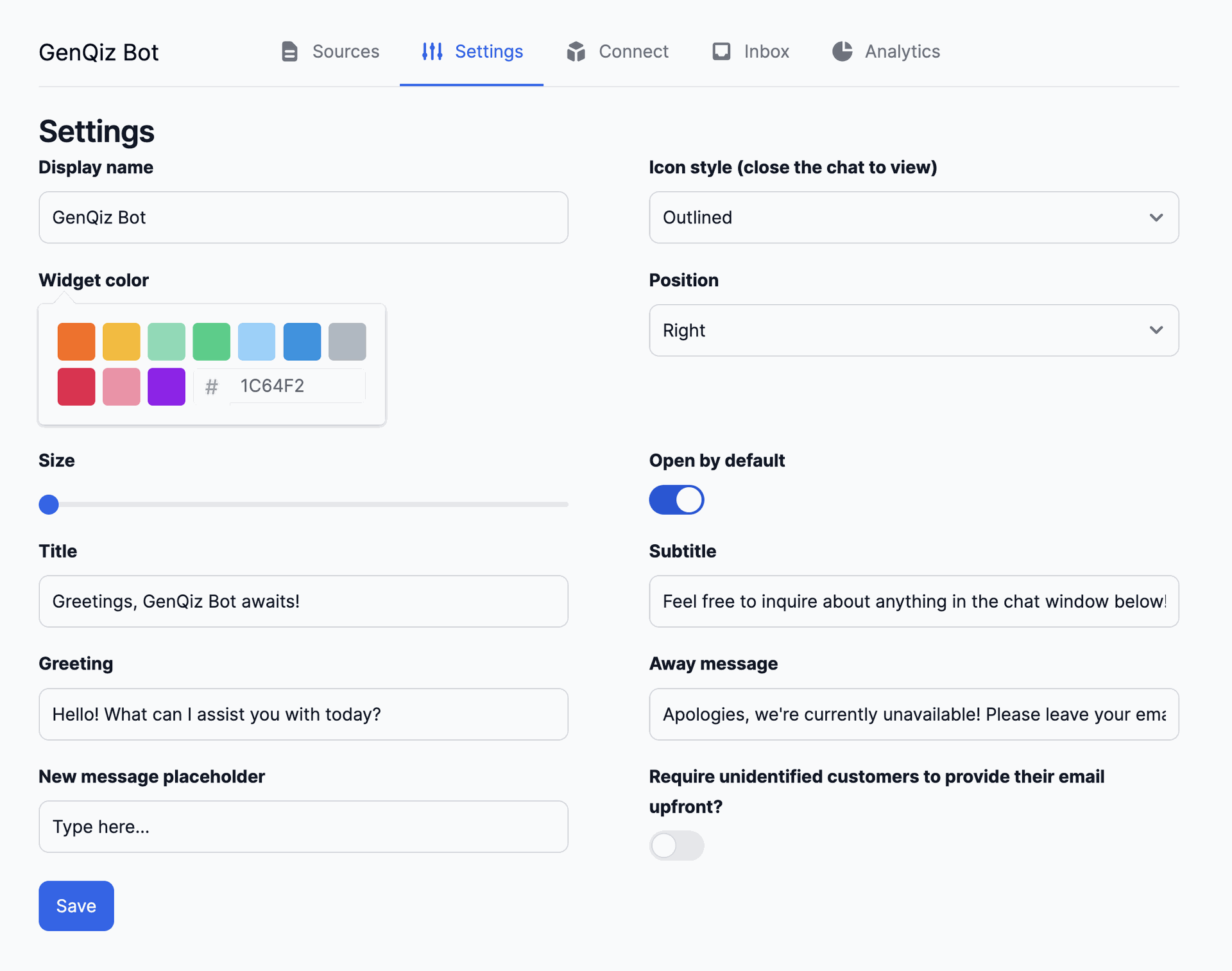Drag the Size slider
Viewport: 1232px width, 971px height.
[50, 503]
